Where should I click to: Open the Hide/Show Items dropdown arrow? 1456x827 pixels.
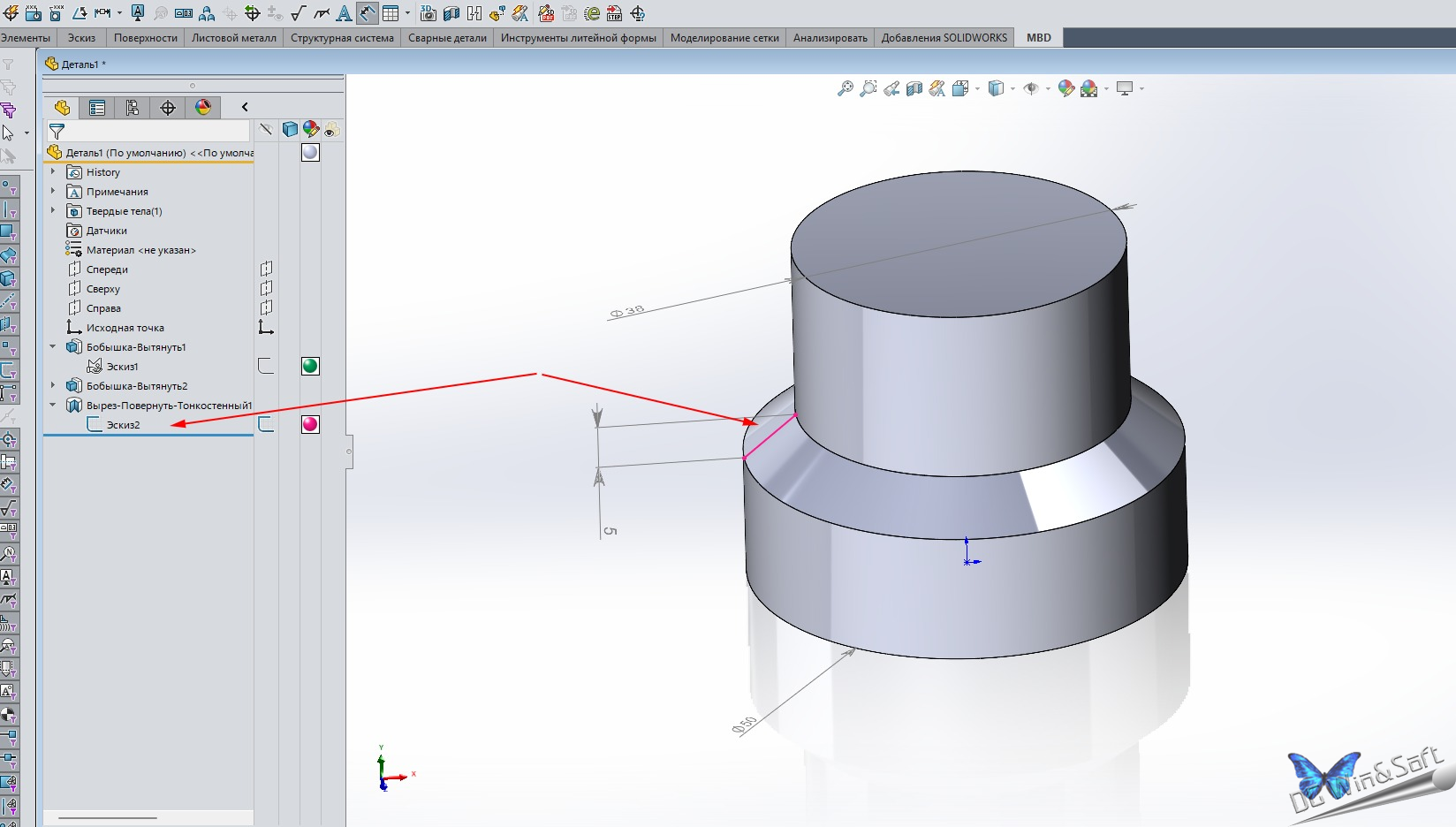(x=1048, y=88)
